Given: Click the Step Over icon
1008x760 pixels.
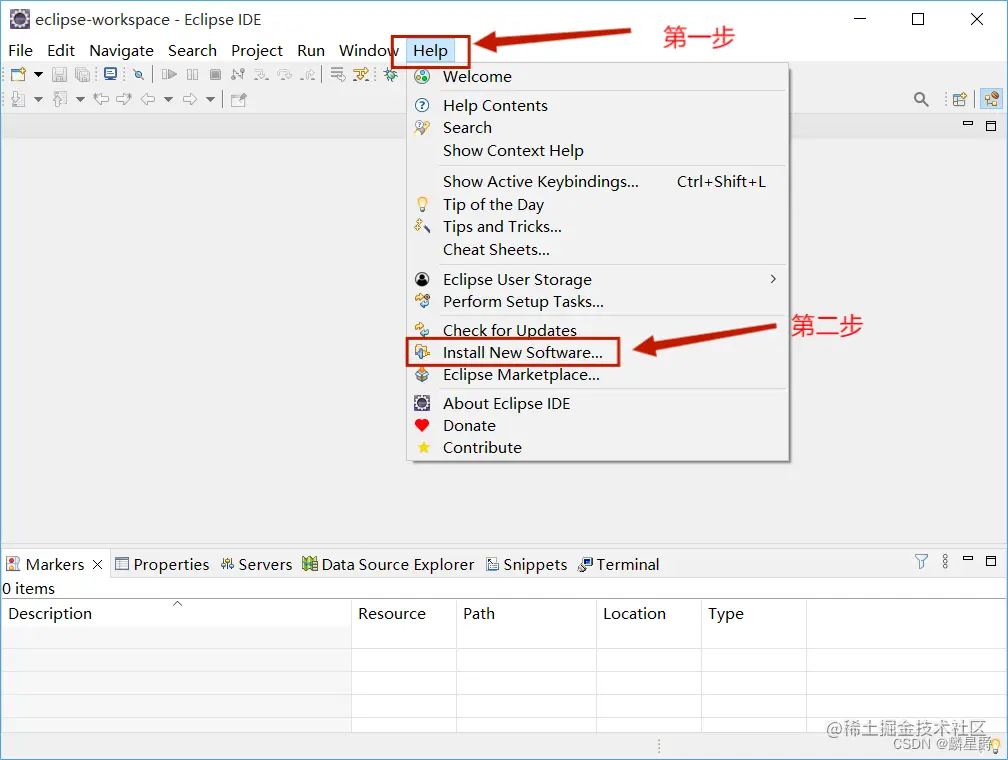Looking at the screenshot, I should [284, 75].
